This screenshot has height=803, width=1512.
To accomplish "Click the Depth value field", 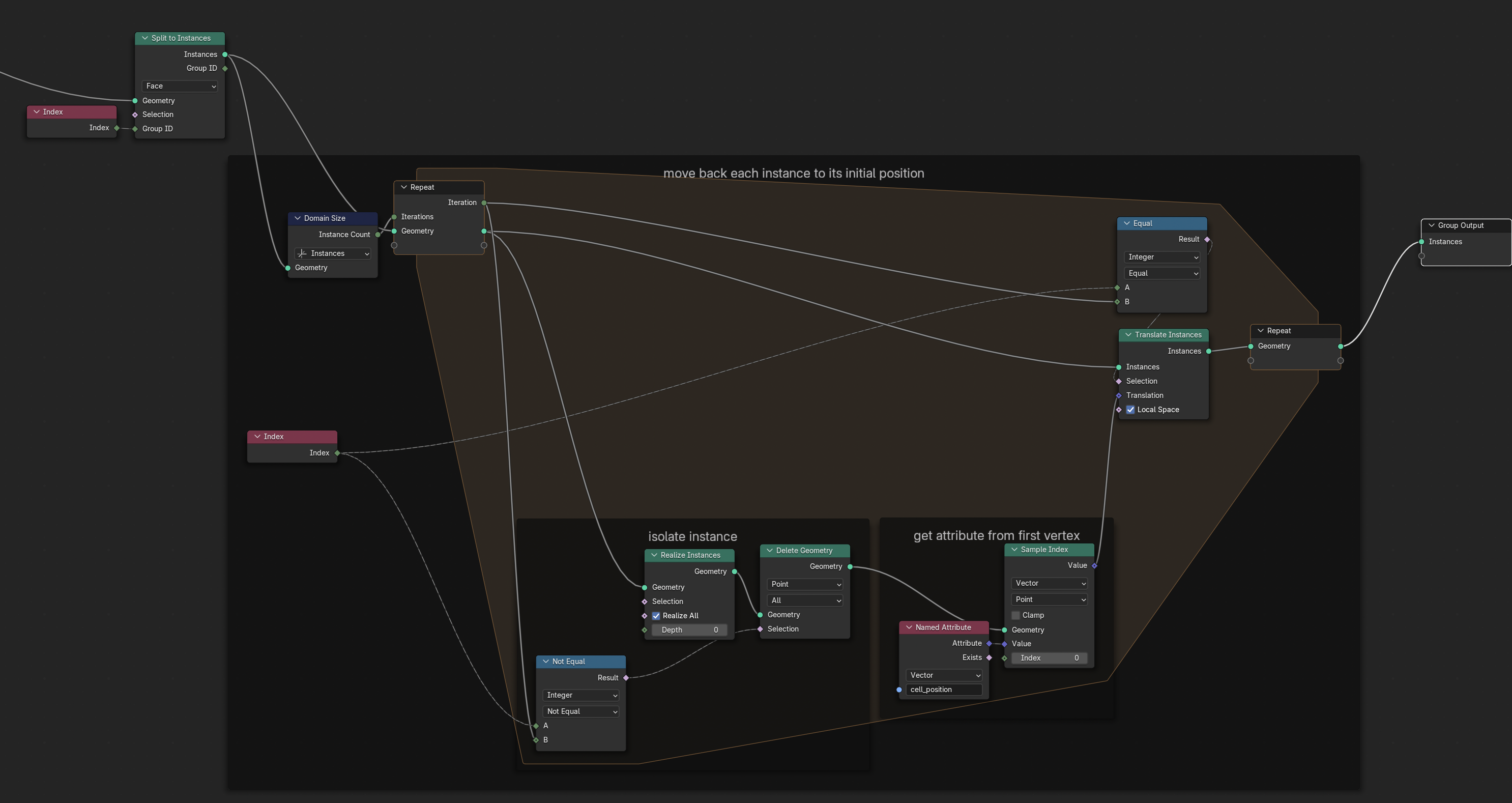I will 690,630.
